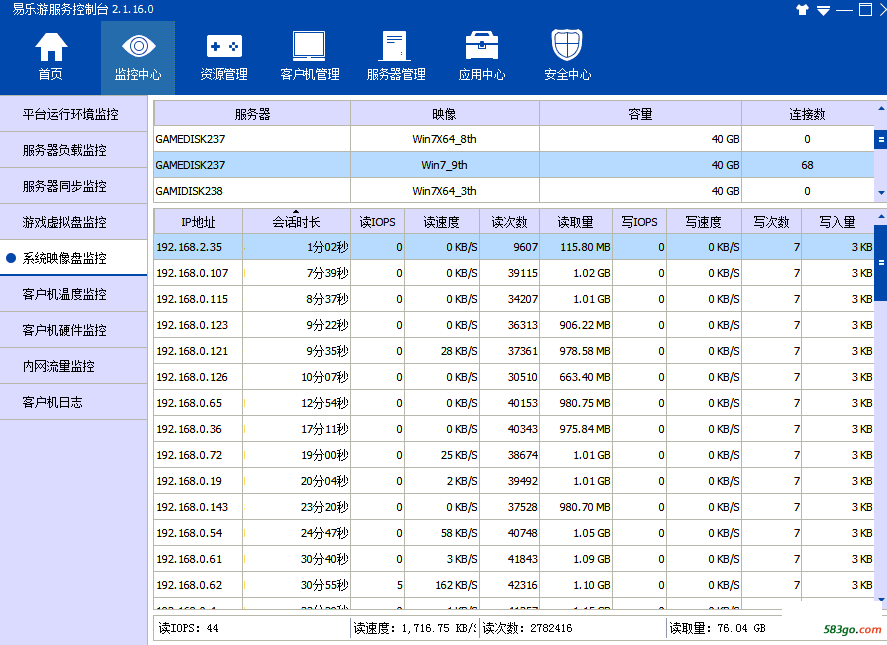887x645 pixels.
Task: Select 系统映像盘监控 in sidebar
Action: coord(74,258)
